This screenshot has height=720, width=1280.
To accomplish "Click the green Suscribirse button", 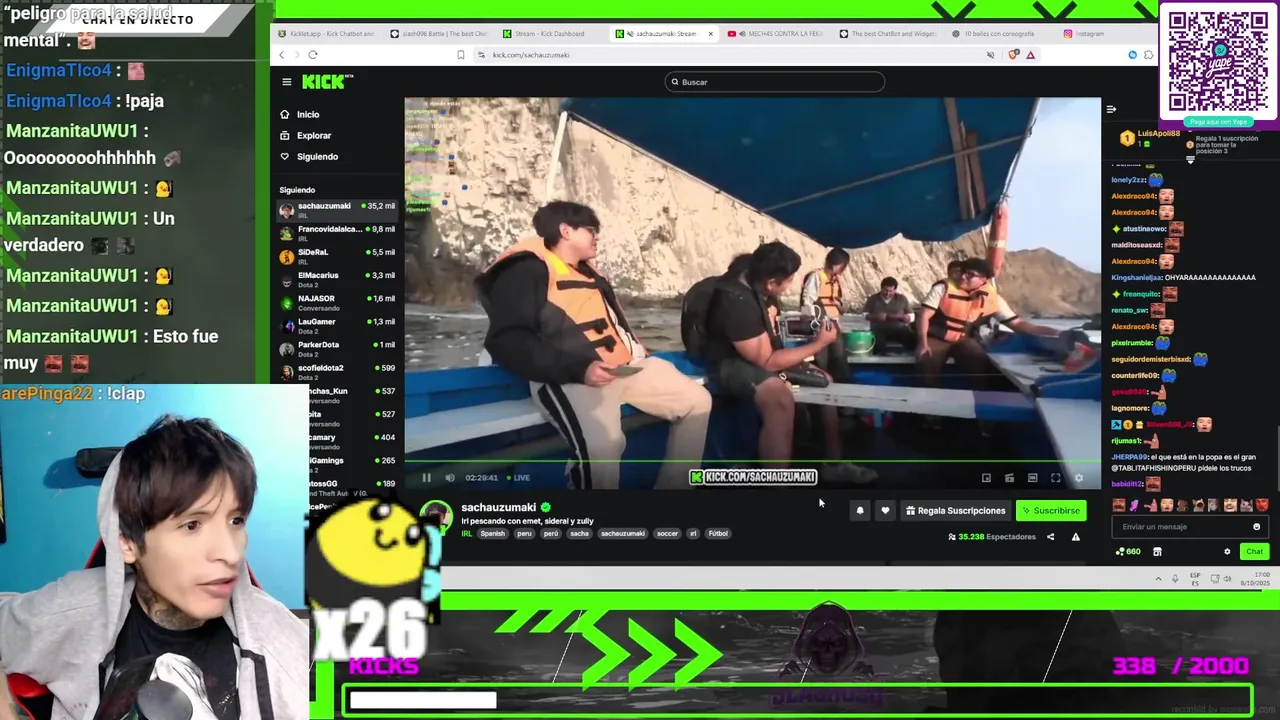I will coord(1051,511).
